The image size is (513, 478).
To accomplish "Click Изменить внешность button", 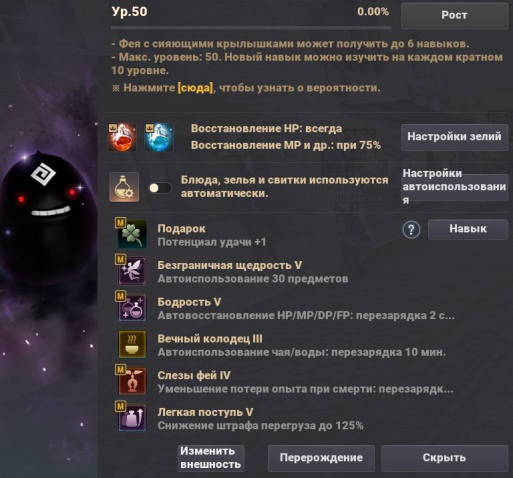I will click(x=211, y=458).
